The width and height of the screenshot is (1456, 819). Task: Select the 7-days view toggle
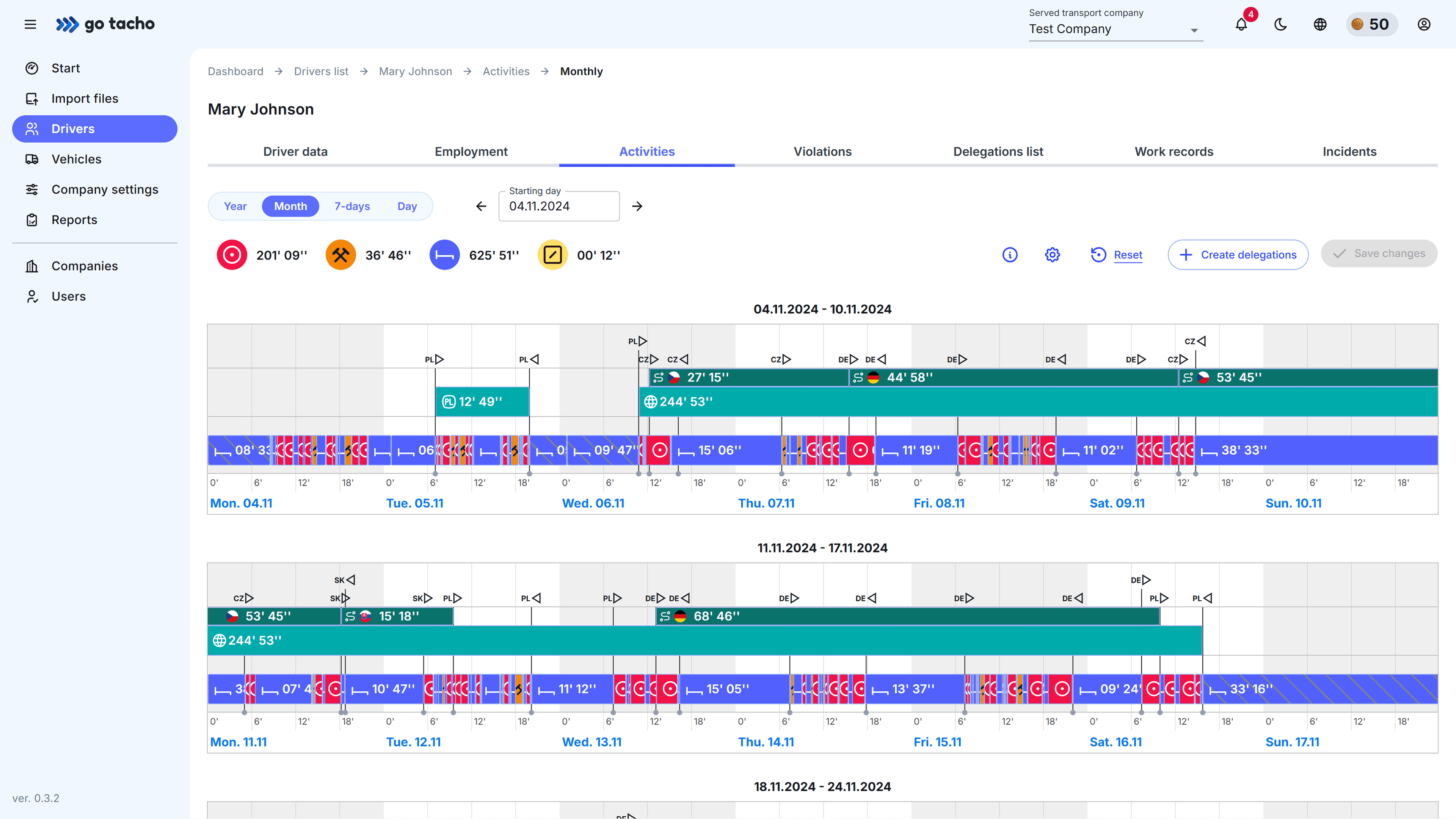coord(351,206)
